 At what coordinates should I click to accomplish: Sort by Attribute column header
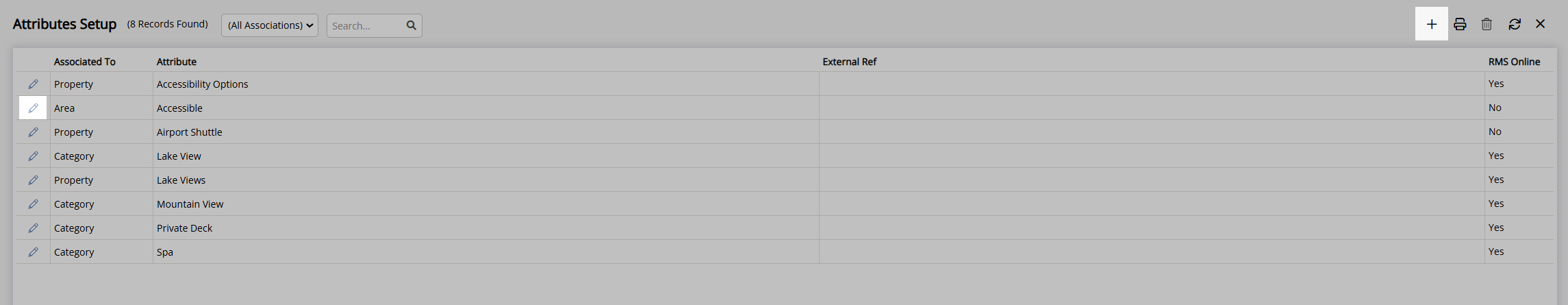click(x=177, y=62)
